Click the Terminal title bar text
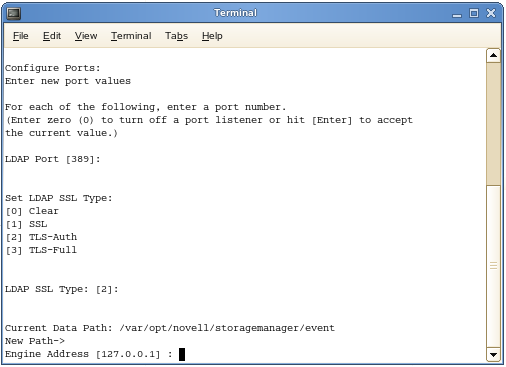Viewport: 506px width, 367px height. pyautogui.click(x=235, y=13)
